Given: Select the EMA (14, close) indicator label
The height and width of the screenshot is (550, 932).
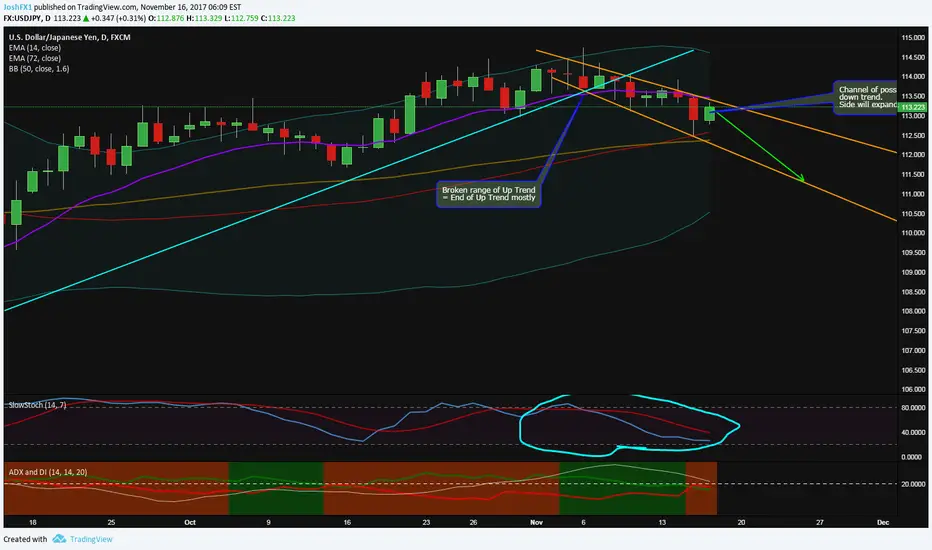Looking at the screenshot, I should coord(34,48).
